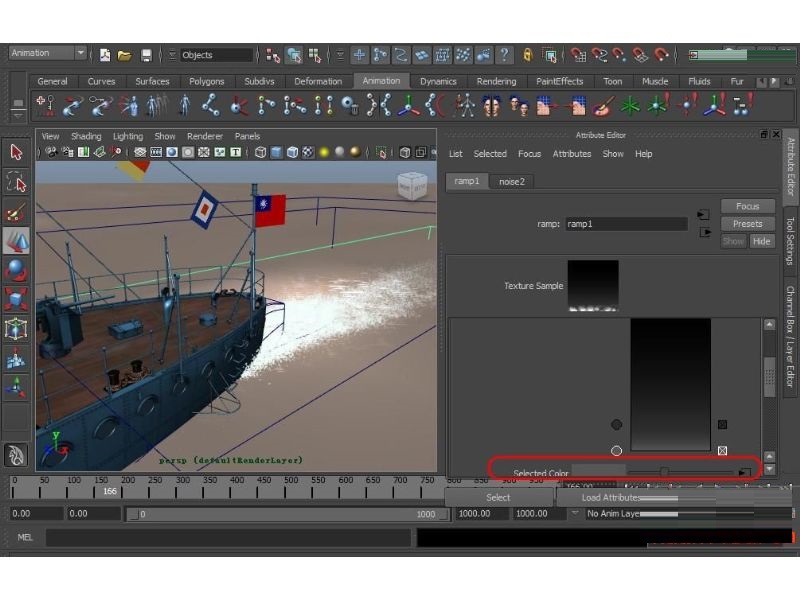Click the Select button below Attribute Editor

(x=498, y=497)
